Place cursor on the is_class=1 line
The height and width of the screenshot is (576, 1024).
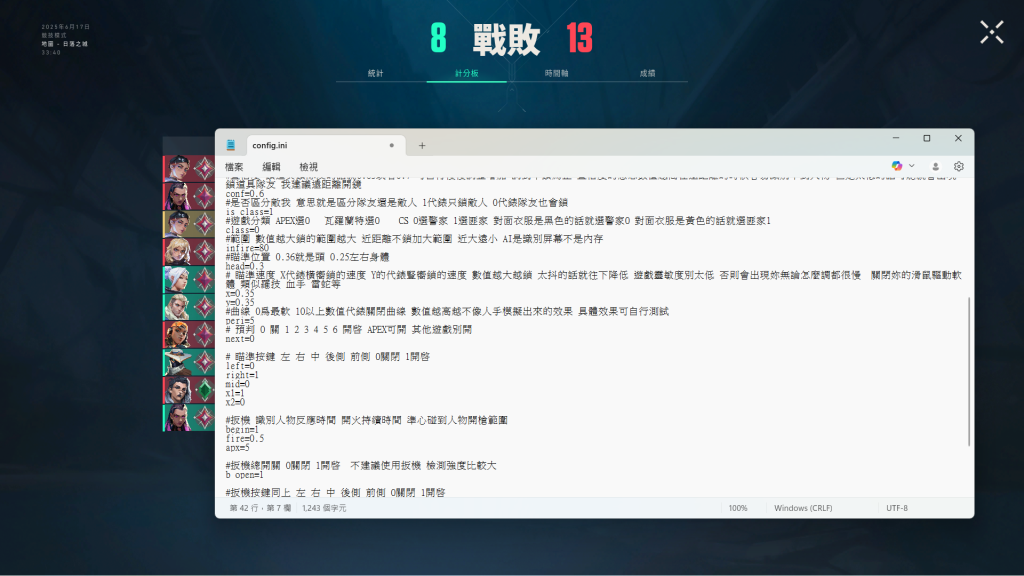tap(249, 212)
